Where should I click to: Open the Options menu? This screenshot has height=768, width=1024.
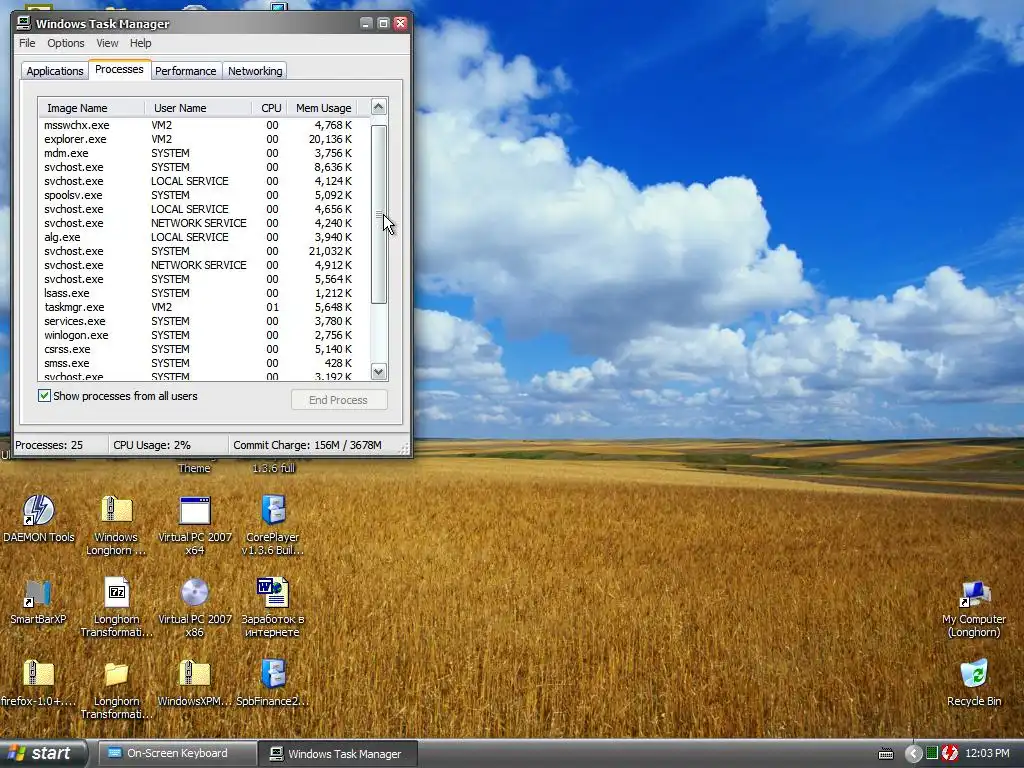[x=65, y=43]
